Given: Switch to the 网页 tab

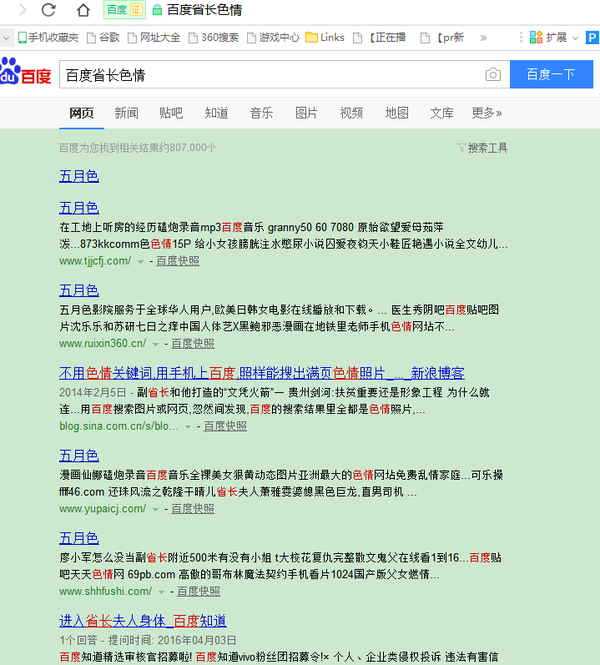Looking at the screenshot, I should tap(81, 113).
